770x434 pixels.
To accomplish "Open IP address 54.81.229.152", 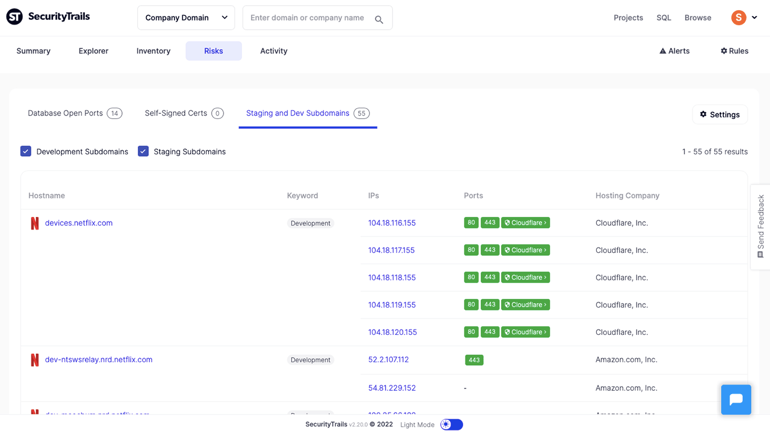I will [392, 388].
